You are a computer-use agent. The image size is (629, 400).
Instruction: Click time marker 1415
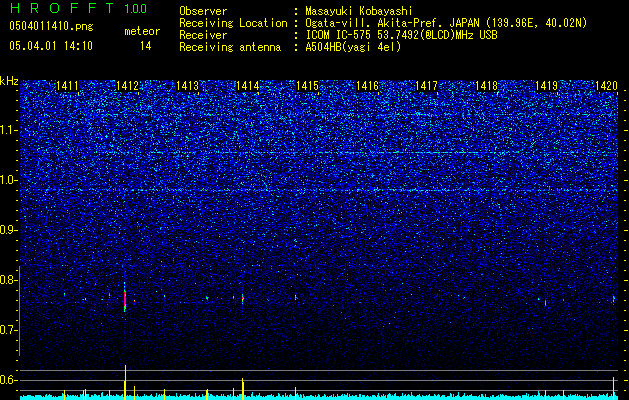tap(307, 86)
